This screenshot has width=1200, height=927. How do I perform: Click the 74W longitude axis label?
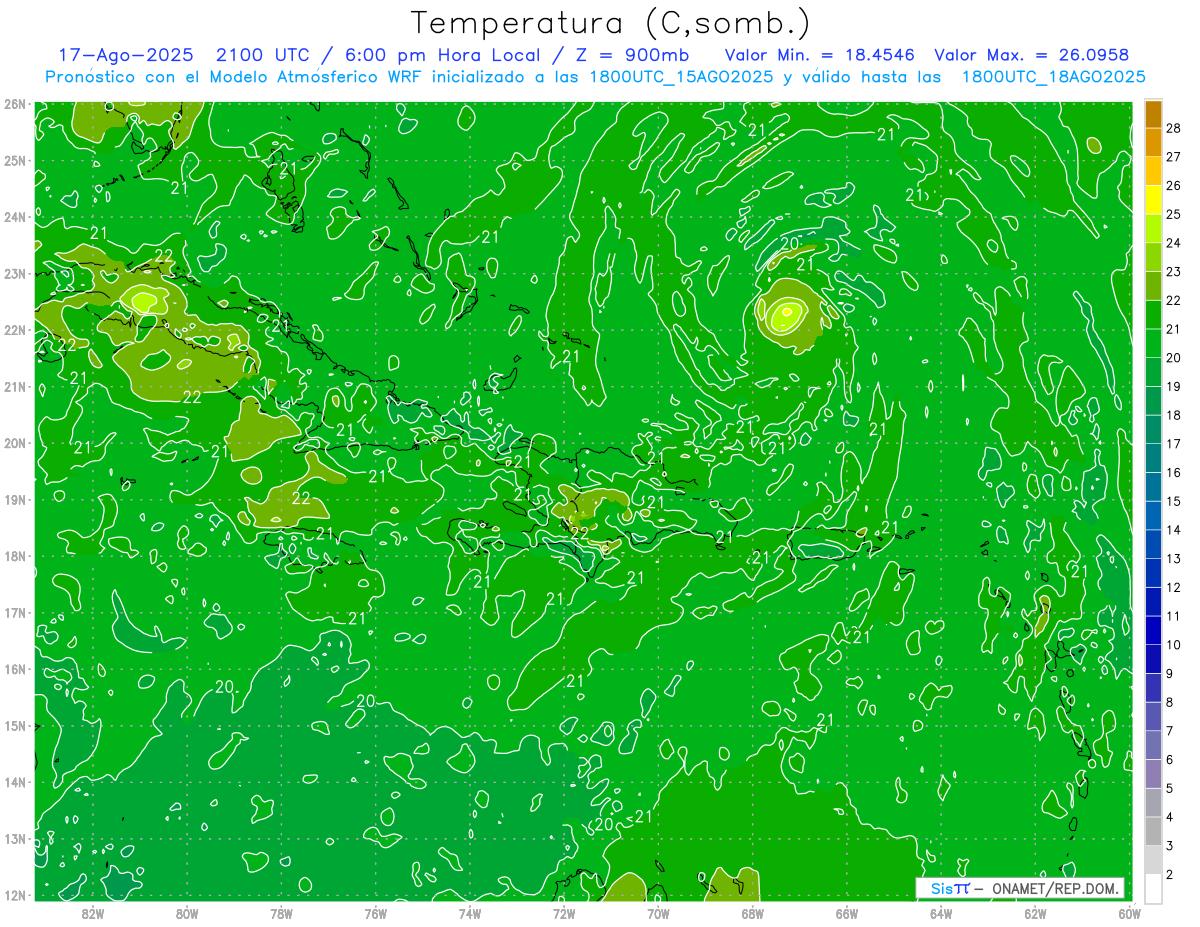[470, 913]
